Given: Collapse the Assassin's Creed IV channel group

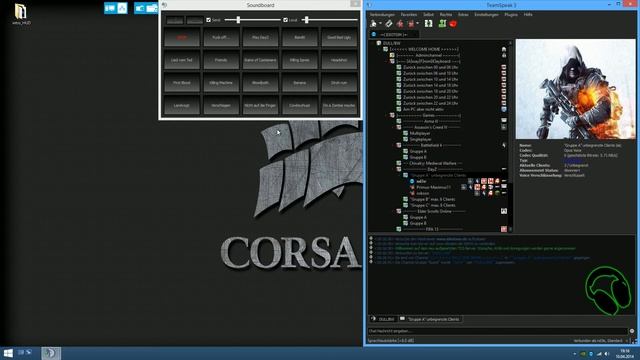Looking at the screenshot, I should point(393,127).
